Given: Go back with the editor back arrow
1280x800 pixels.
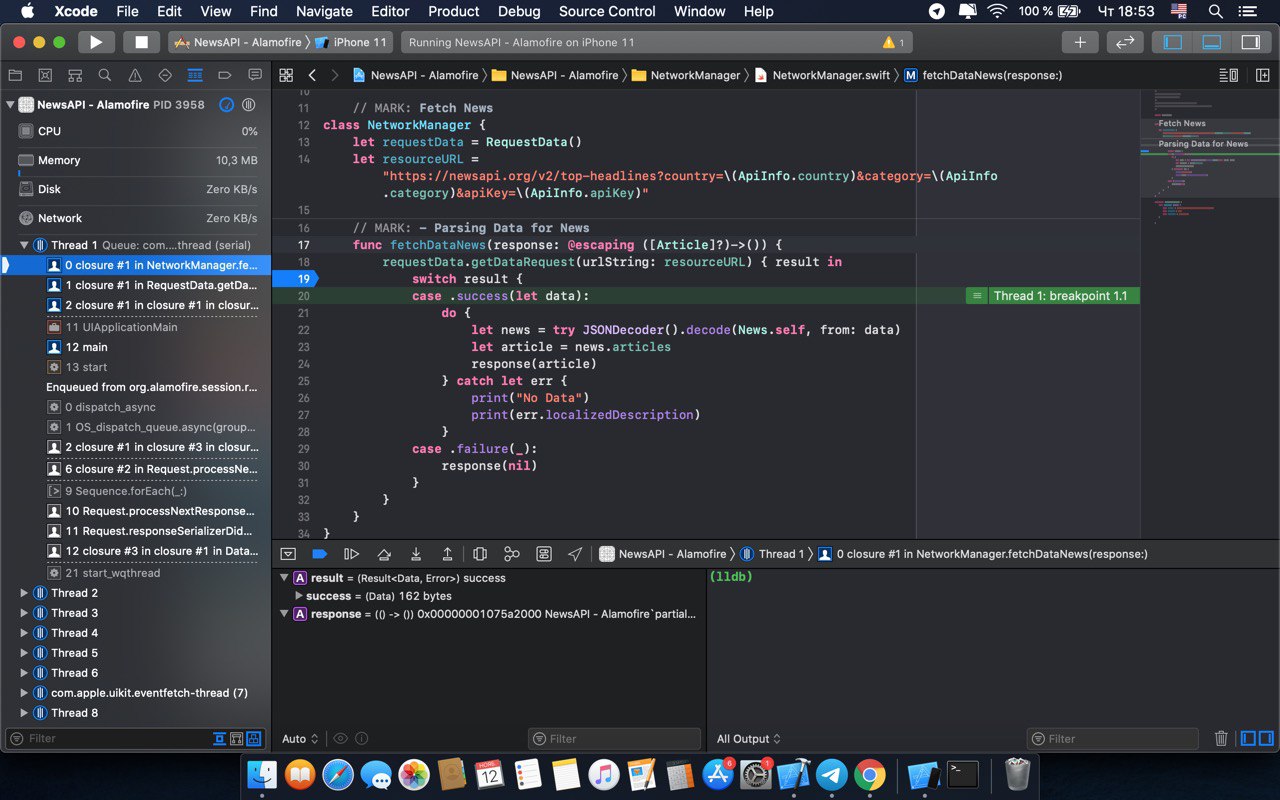Looking at the screenshot, I should 312,75.
